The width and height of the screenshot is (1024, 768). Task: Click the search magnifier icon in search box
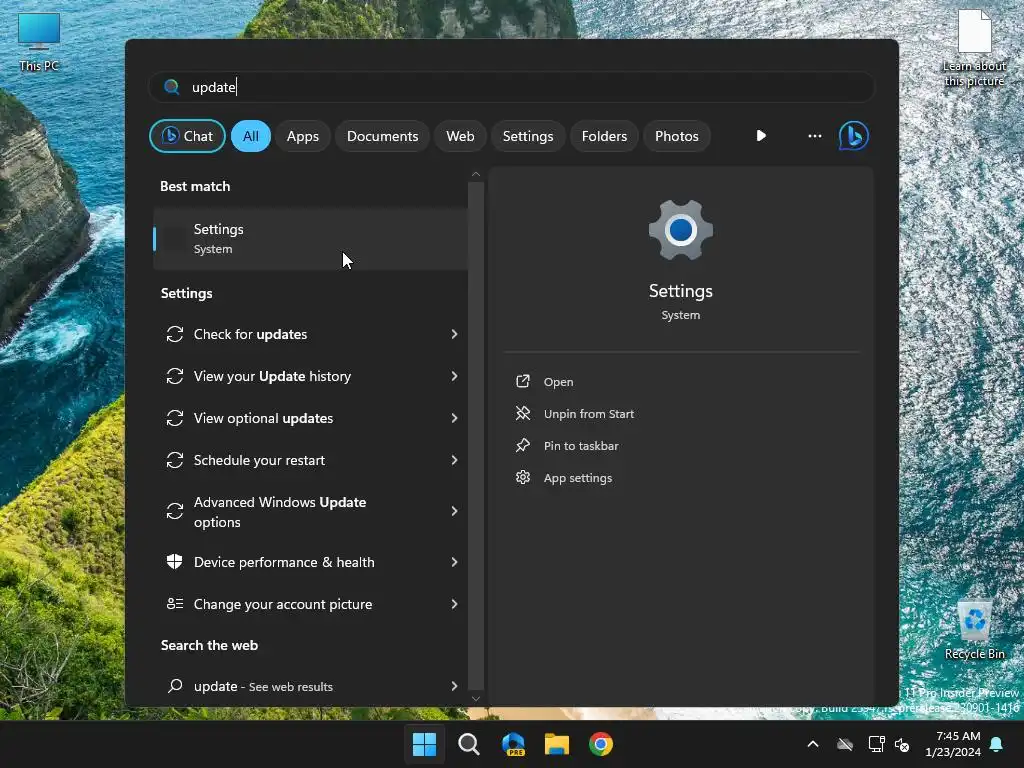click(172, 87)
